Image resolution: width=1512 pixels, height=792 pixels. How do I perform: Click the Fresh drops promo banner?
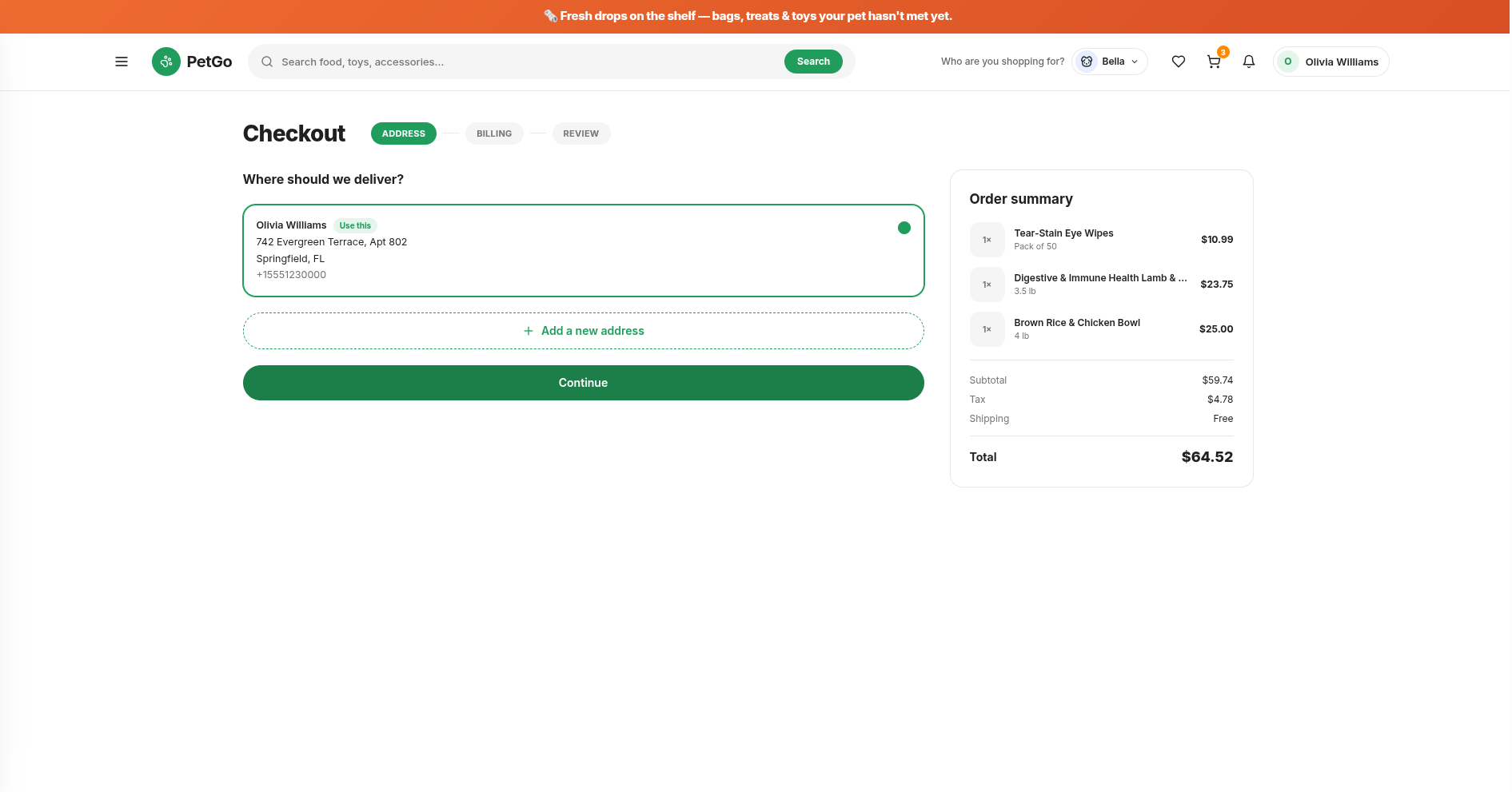point(755,16)
